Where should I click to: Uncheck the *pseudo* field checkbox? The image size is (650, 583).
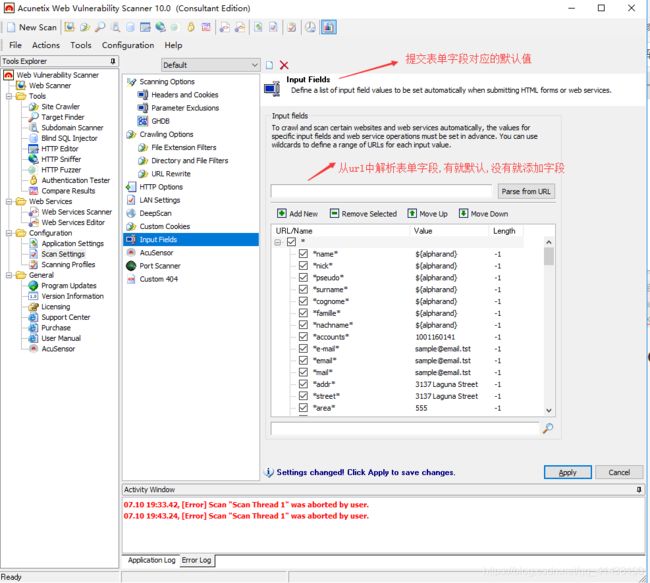point(303,277)
